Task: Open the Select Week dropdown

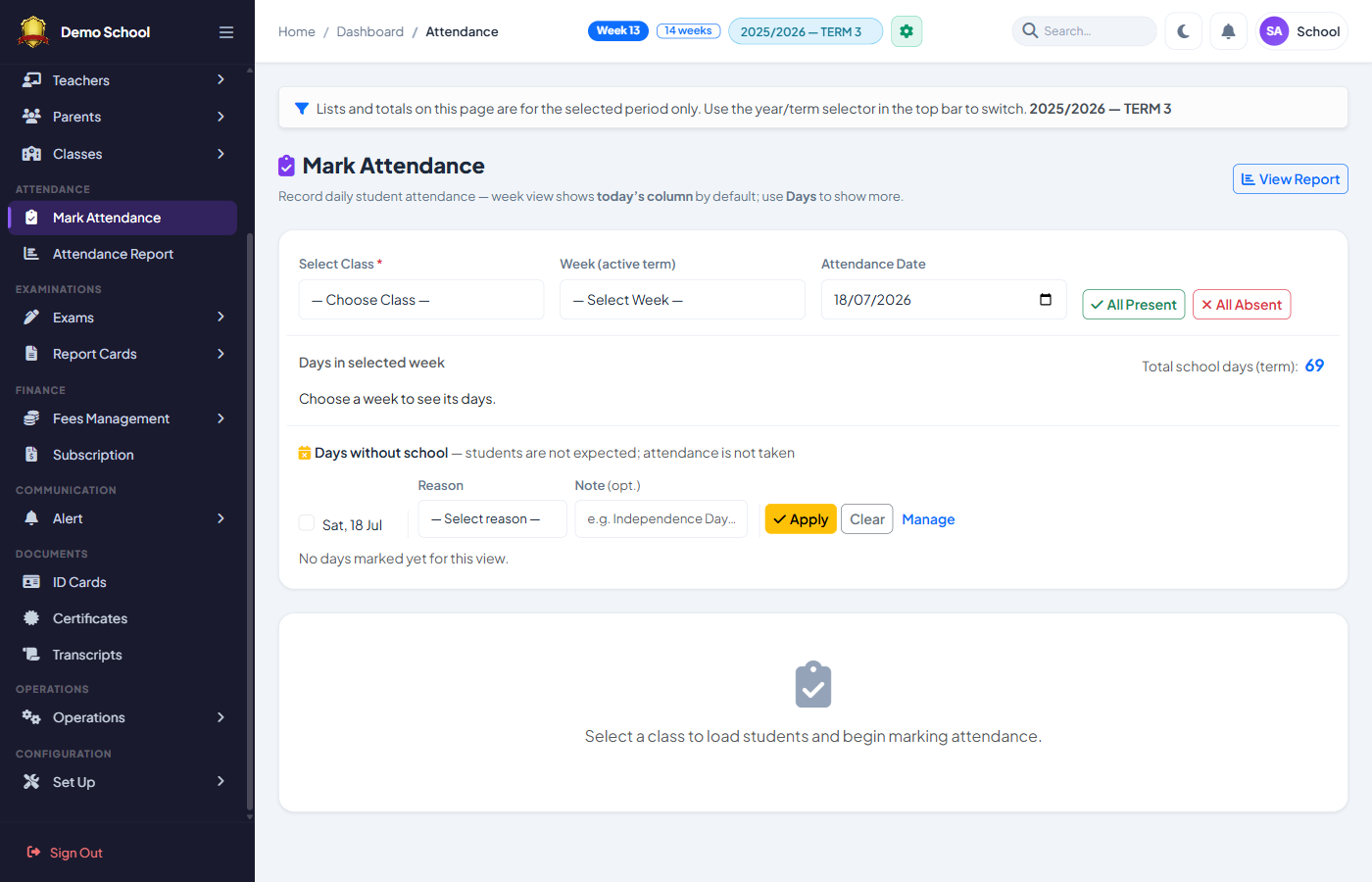Action: click(x=682, y=300)
